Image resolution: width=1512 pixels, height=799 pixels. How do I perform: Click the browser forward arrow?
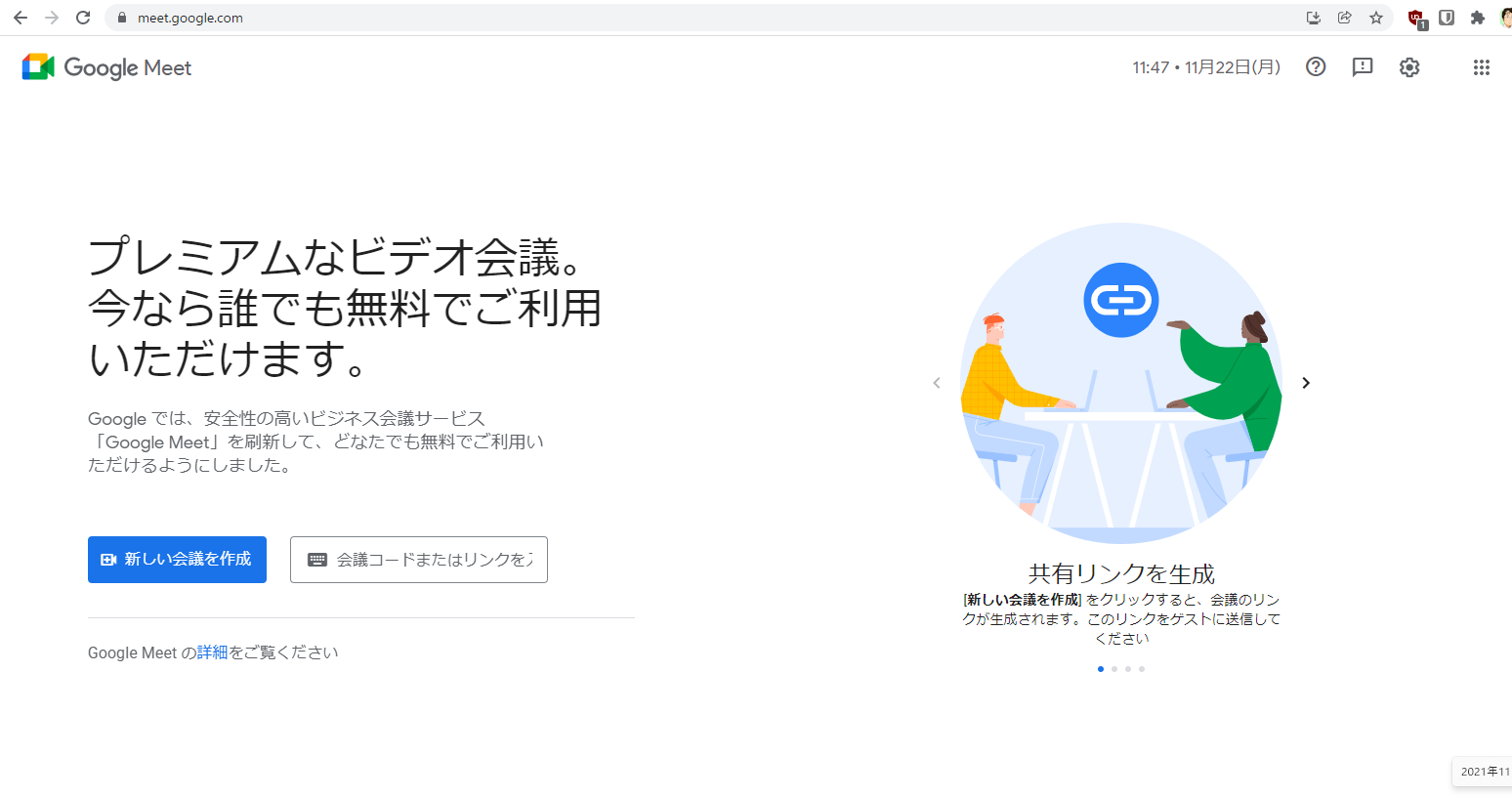tap(52, 18)
